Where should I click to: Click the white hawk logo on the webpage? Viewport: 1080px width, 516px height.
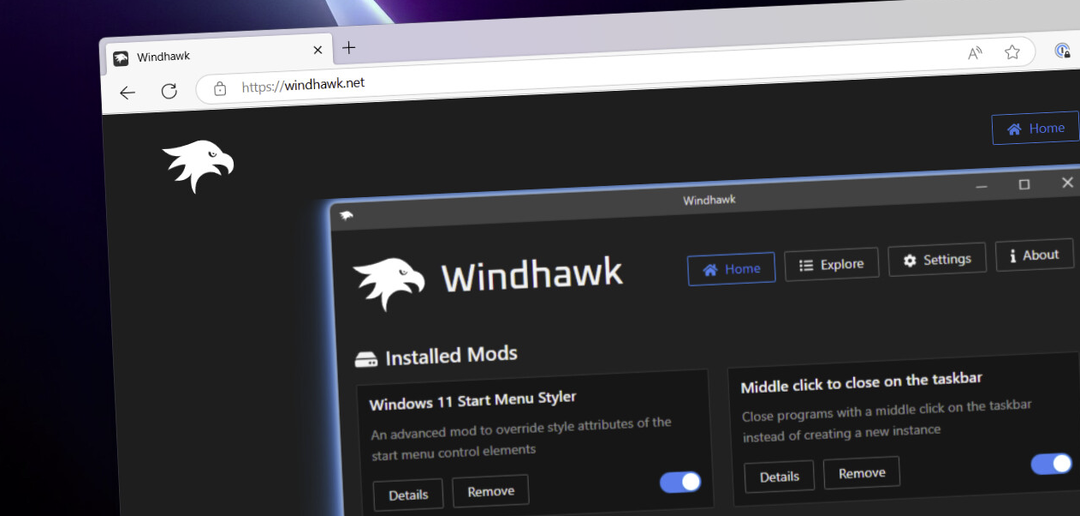point(198,165)
